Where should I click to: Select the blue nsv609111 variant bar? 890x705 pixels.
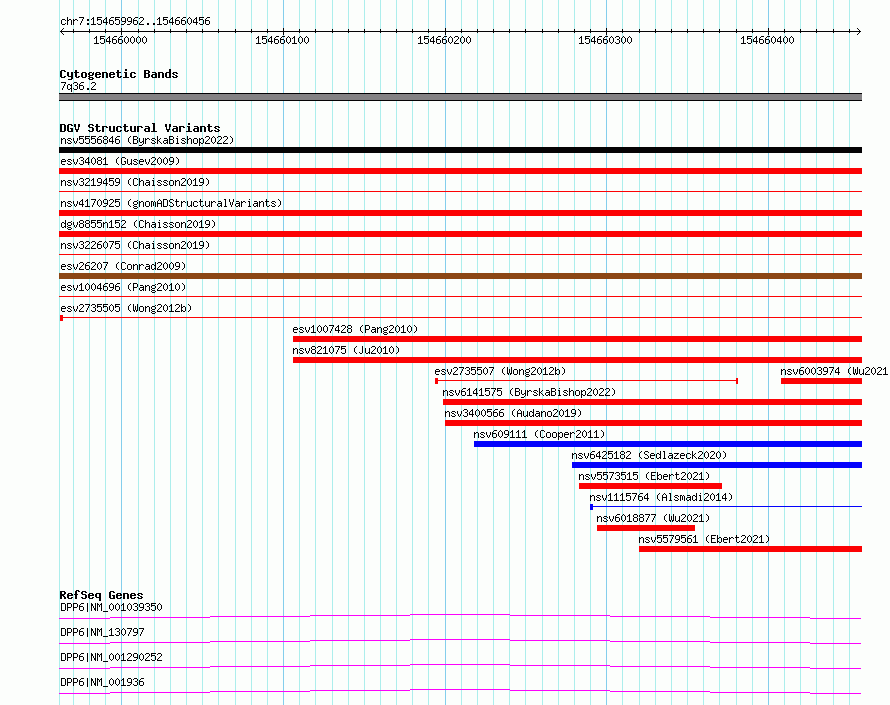coord(668,444)
